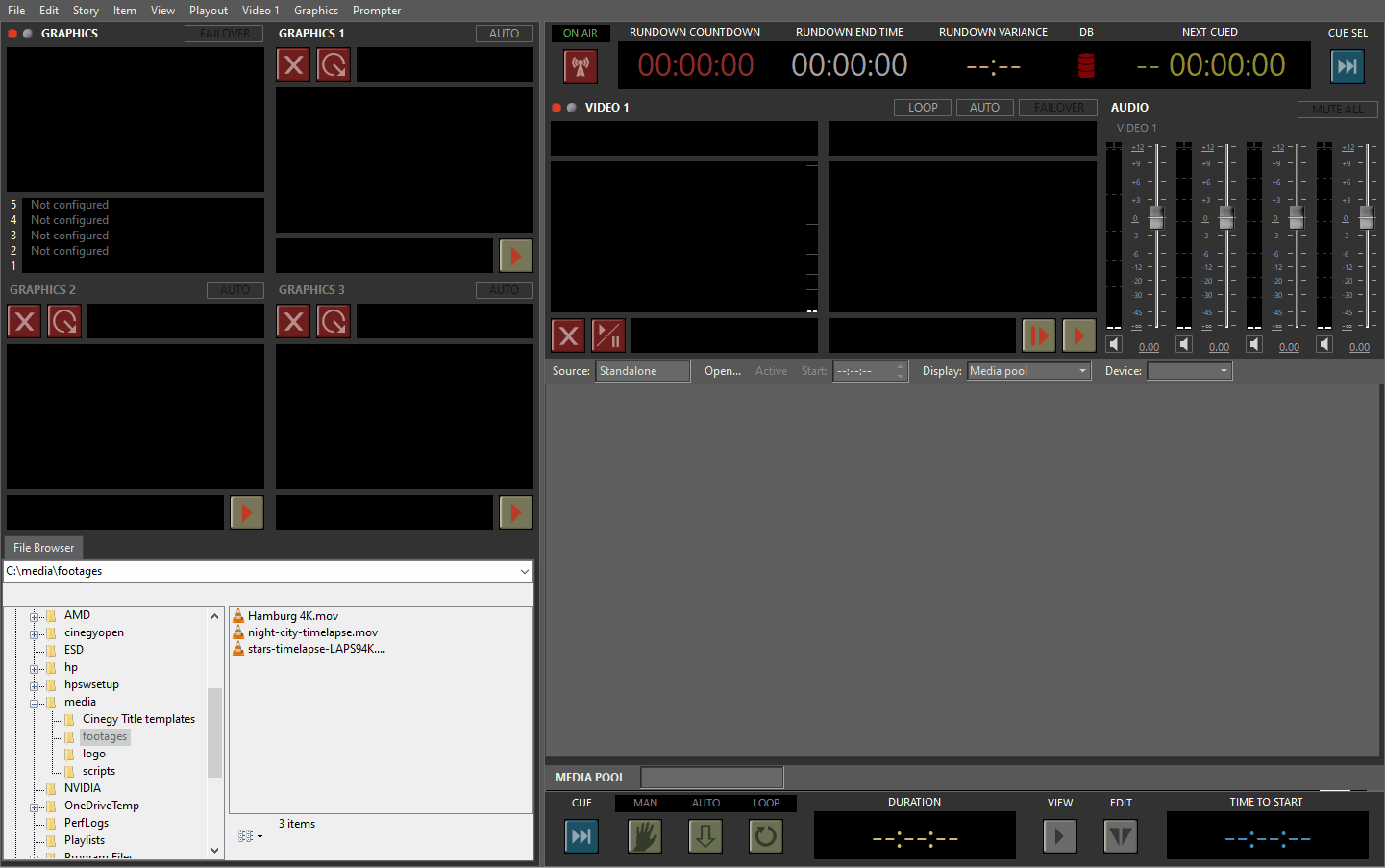Screen dimensions: 1385x868
Task: Expand the file browser path dropdown
Action: (524, 571)
